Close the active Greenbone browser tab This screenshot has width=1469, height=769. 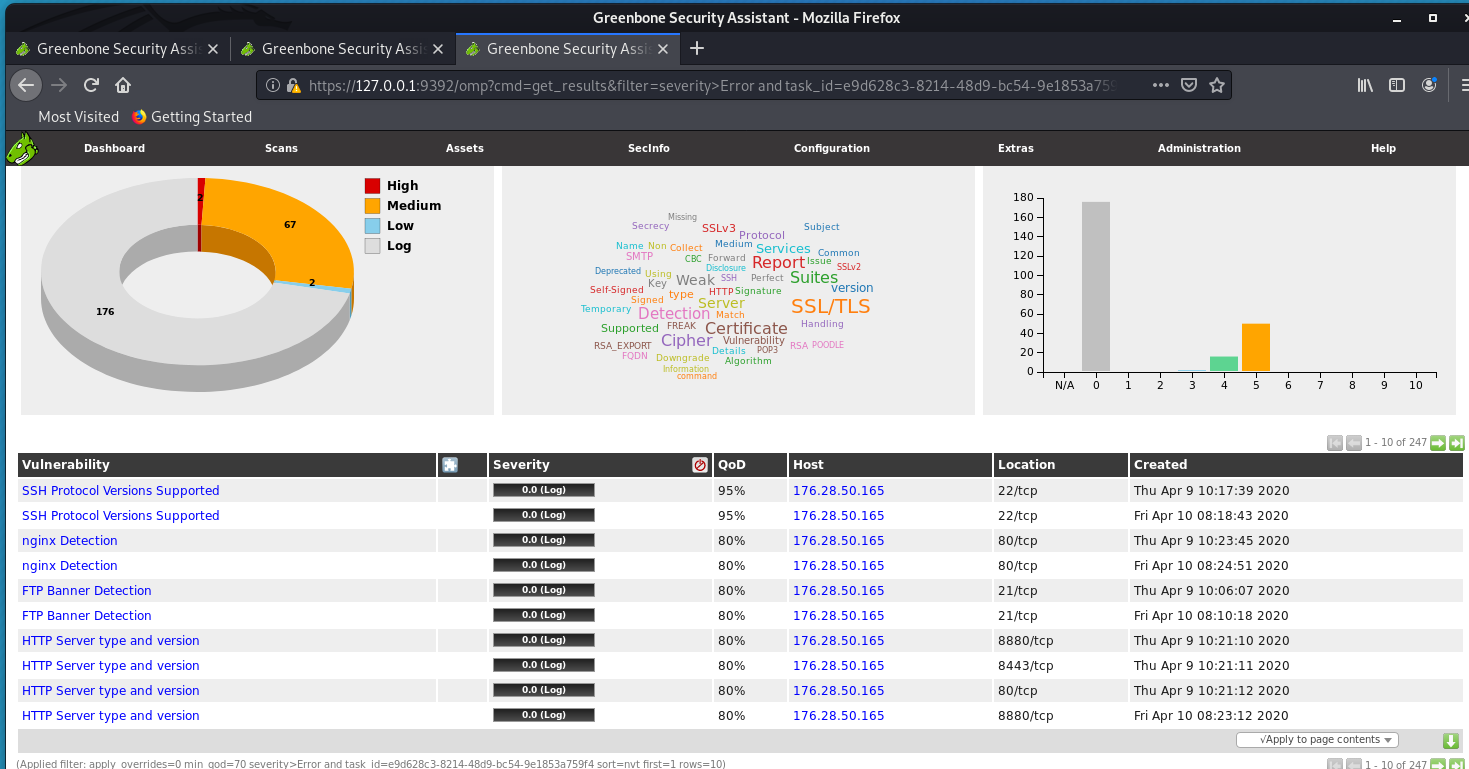tap(663, 48)
